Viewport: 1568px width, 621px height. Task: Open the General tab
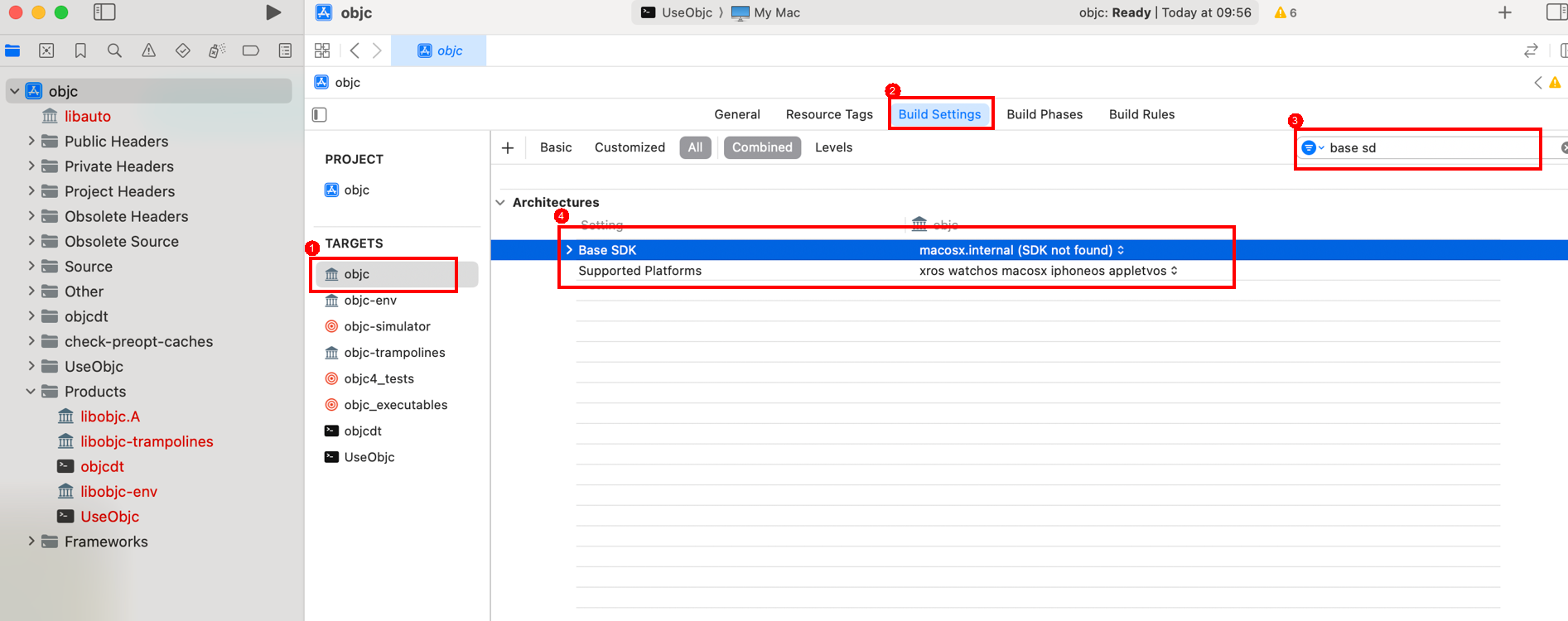click(737, 114)
